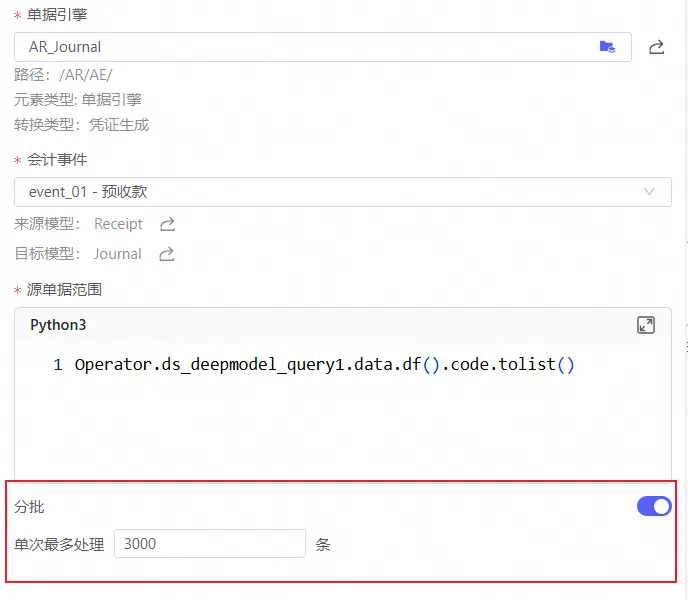
Task: Disable the 分批 batch toggle
Action: (x=654, y=507)
